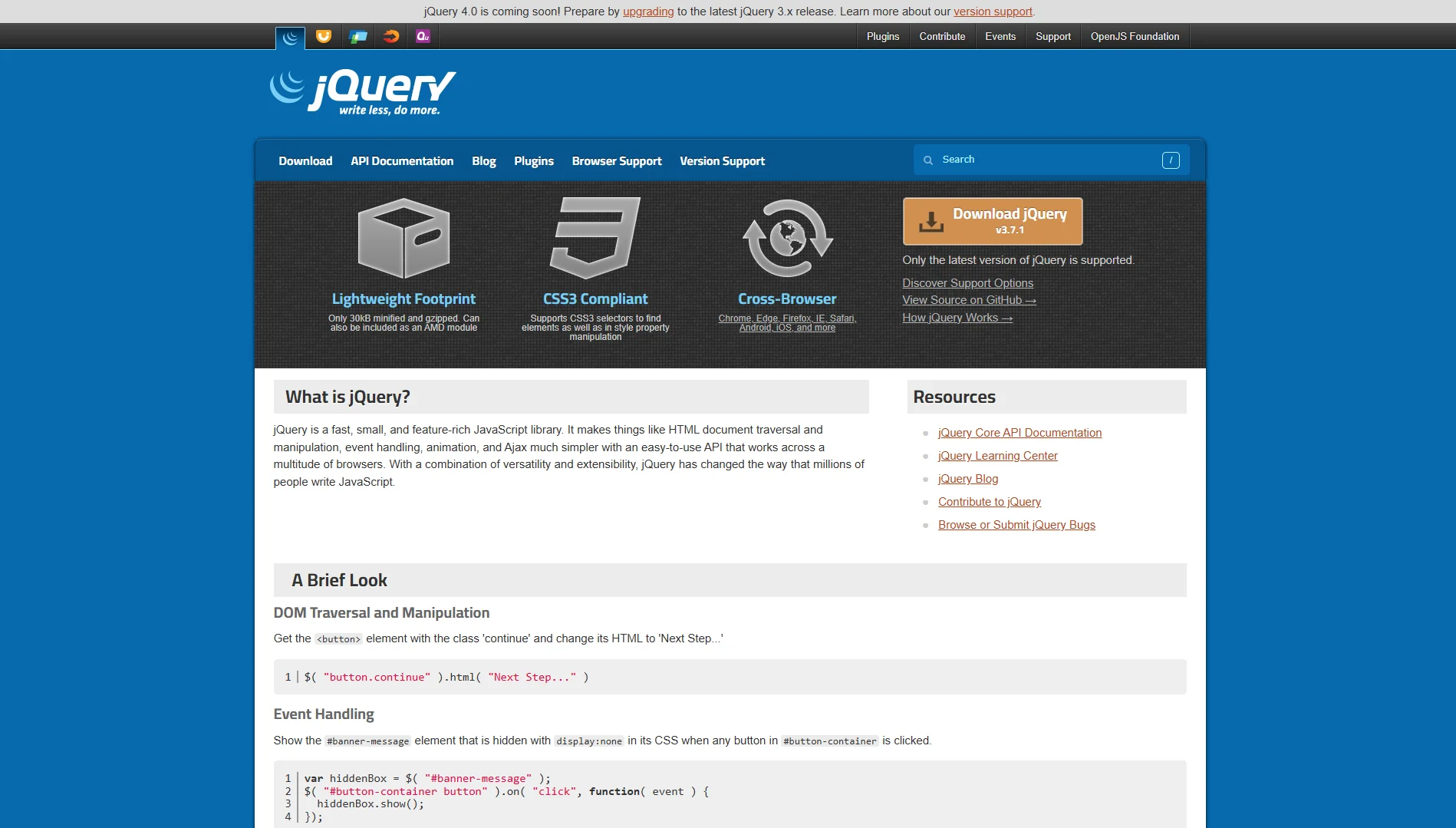Go to Blog navigation item
Screen dimensions: 1456x828
(484, 161)
